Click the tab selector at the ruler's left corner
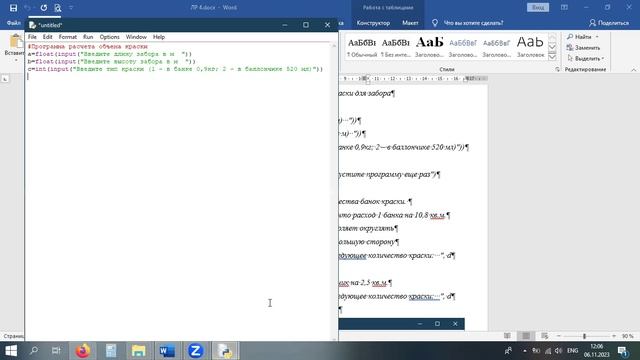This screenshot has height=360, width=640. click(x=5, y=78)
